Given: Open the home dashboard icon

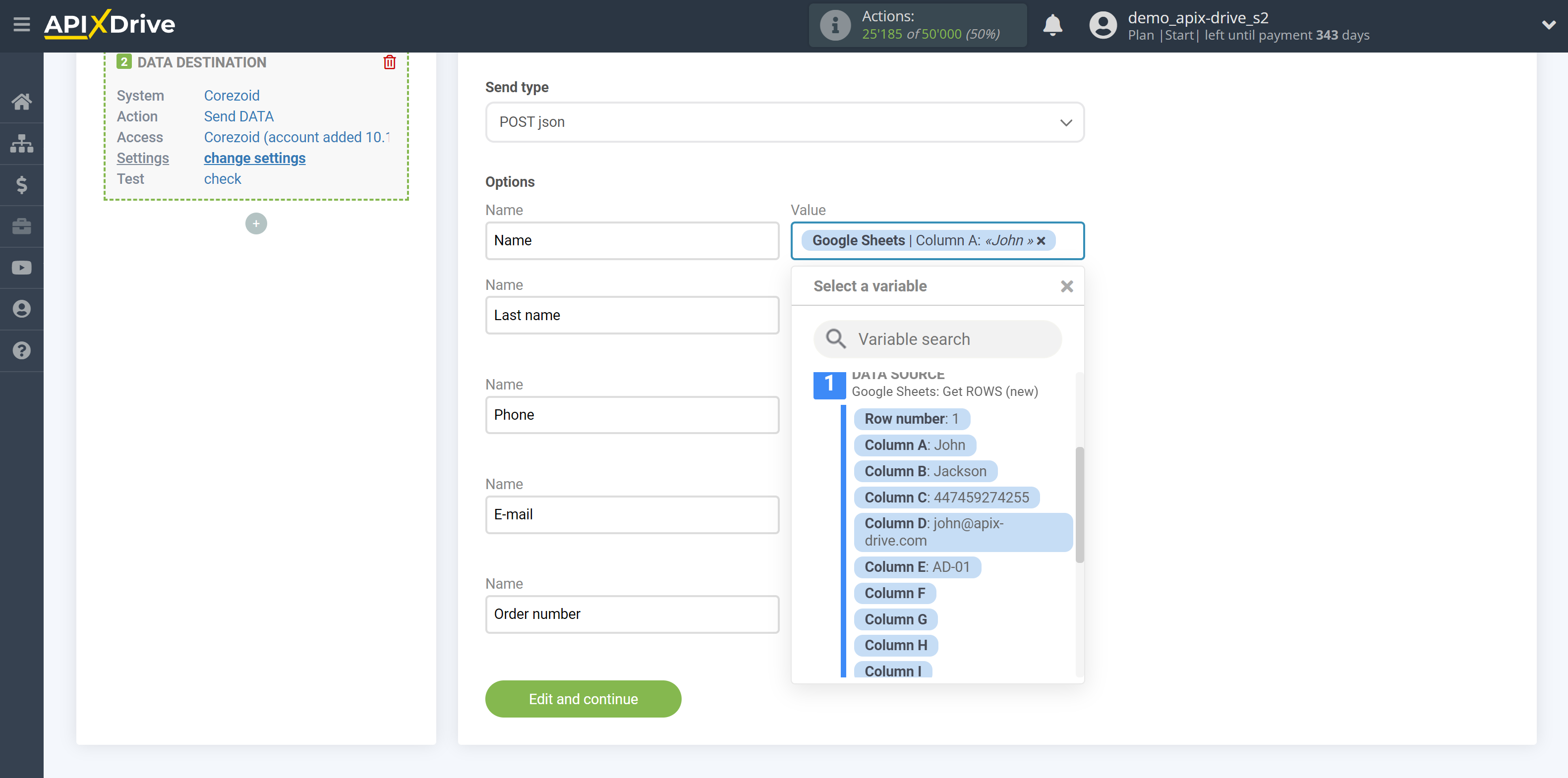Looking at the screenshot, I should [22, 102].
